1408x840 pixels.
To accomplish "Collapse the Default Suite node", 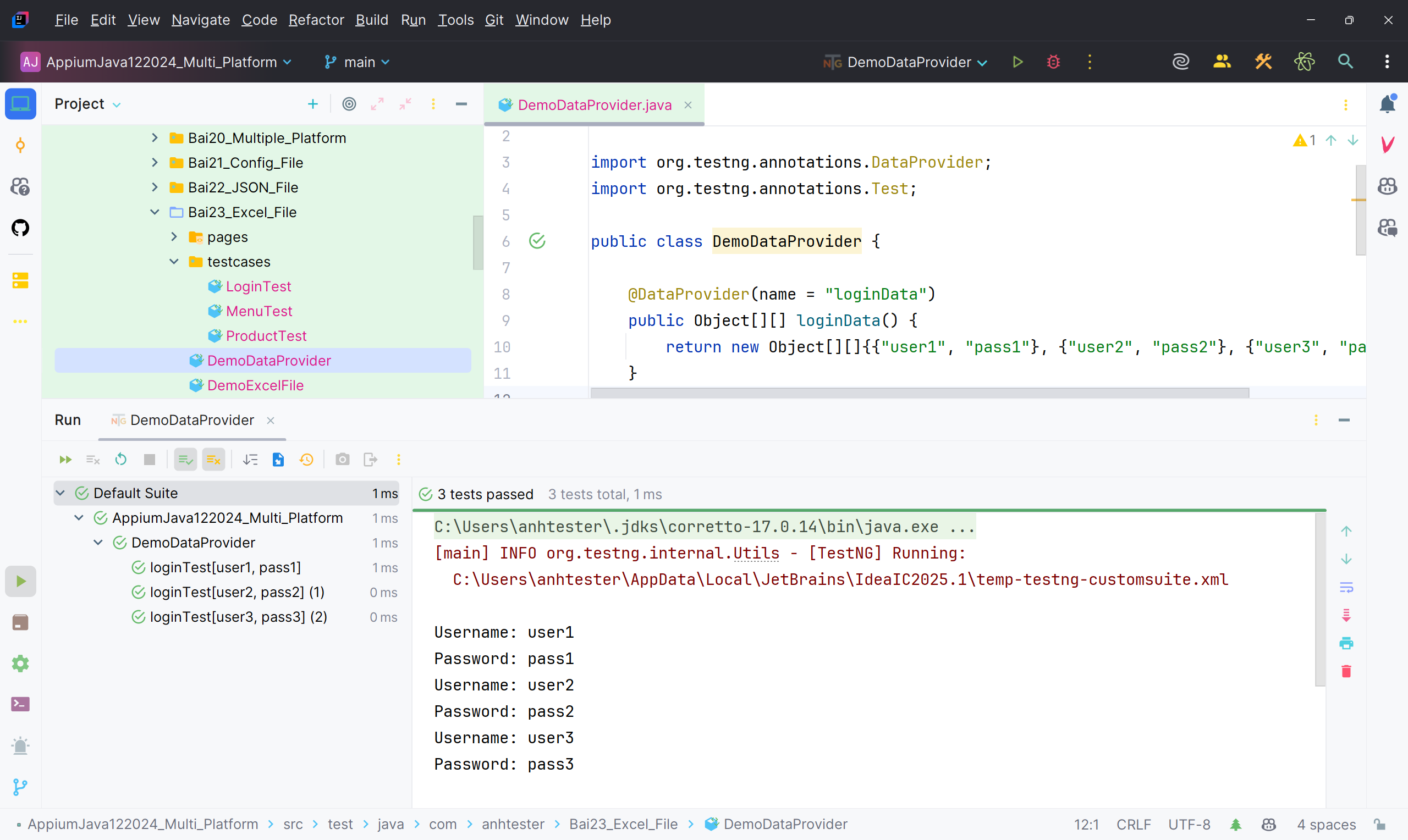I will (60, 493).
